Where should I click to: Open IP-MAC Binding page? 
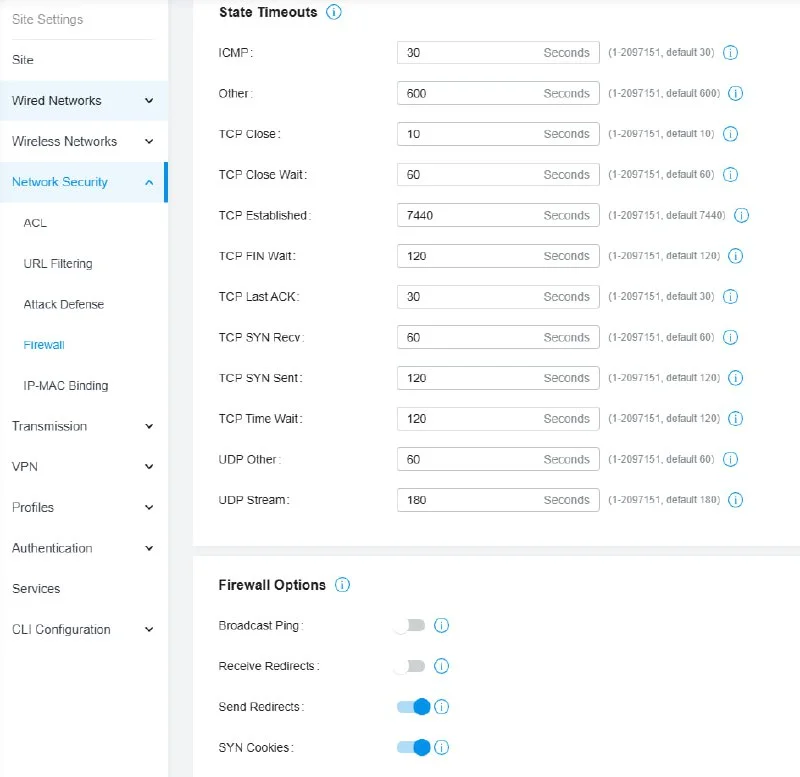click(x=66, y=386)
